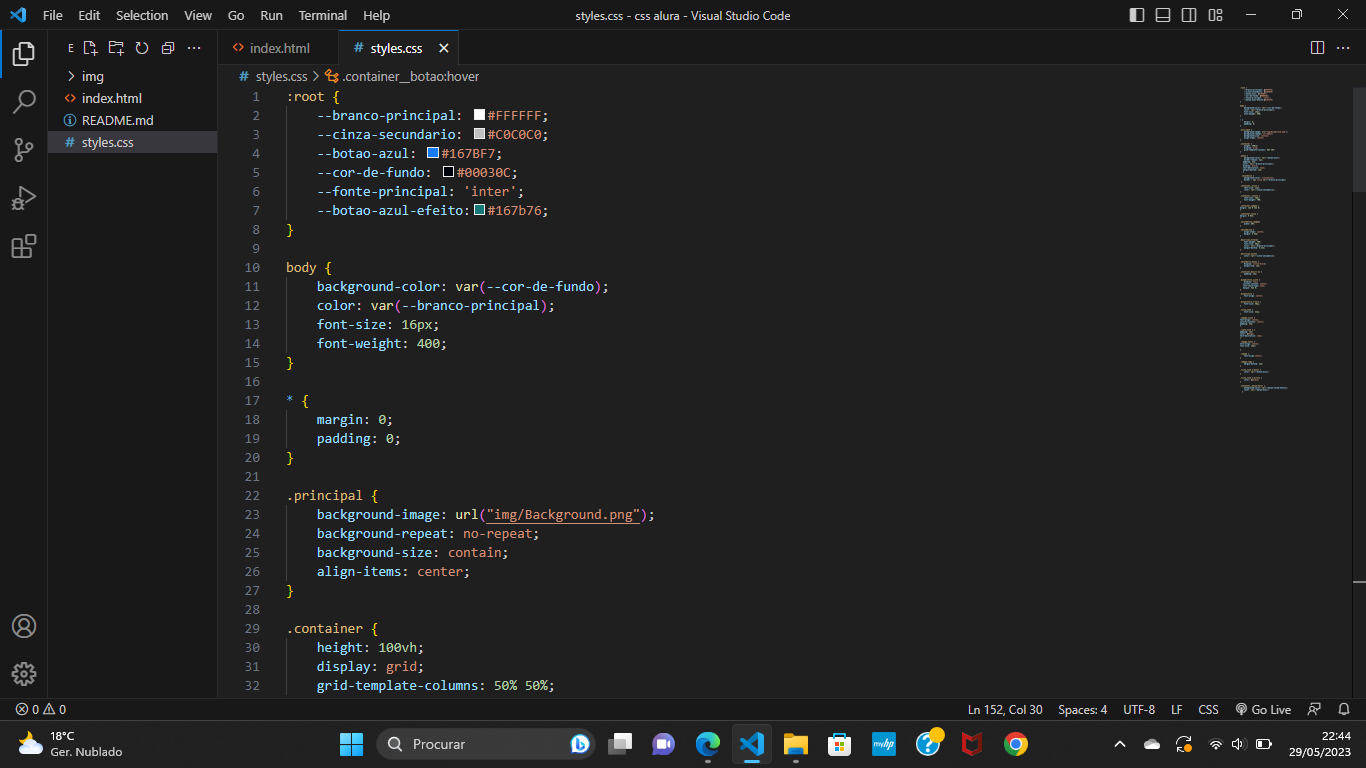Viewport: 1366px width, 768px height.
Task: Open the #FFFFFF color swatch picker
Action: [x=479, y=115]
